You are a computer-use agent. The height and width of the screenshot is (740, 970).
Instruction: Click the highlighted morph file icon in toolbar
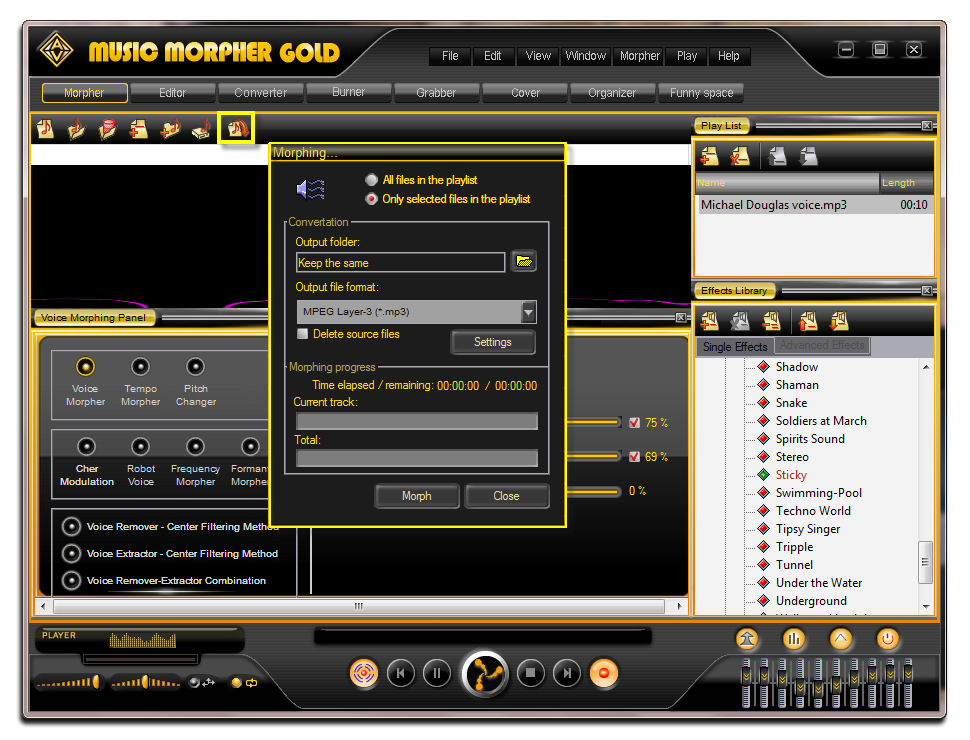coord(236,128)
